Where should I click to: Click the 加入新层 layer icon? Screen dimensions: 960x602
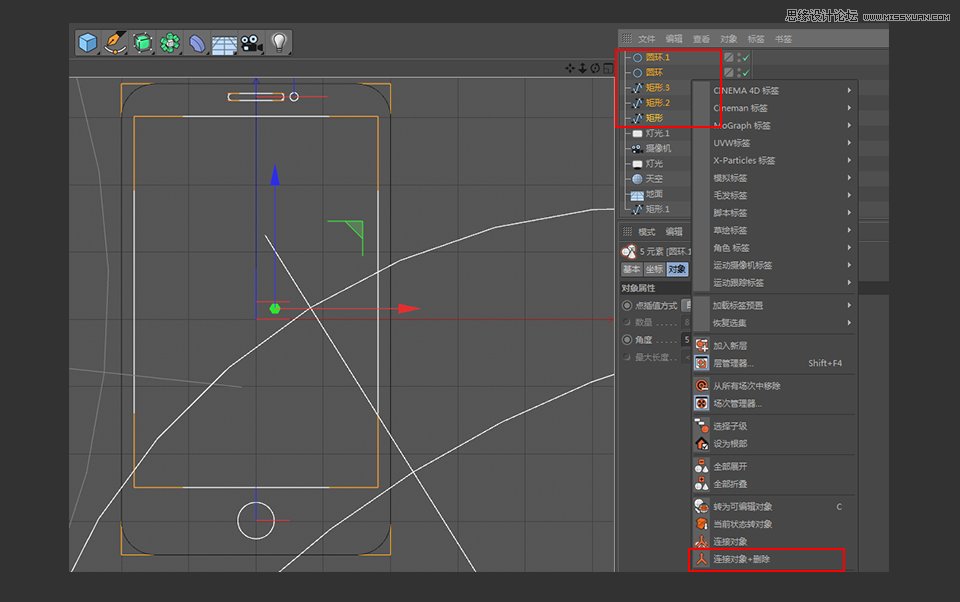pos(702,345)
